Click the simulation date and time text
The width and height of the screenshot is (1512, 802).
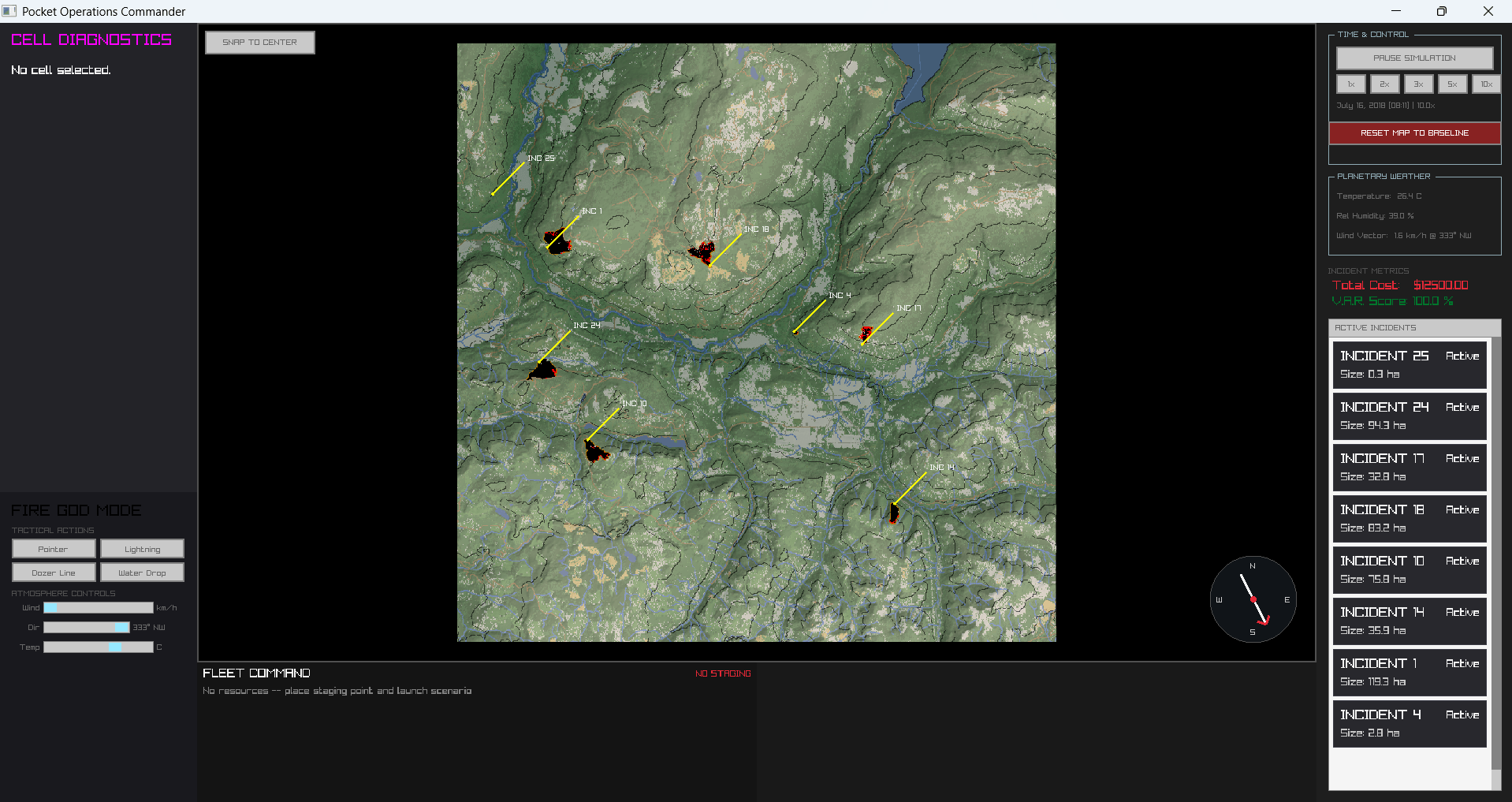tap(1386, 106)
